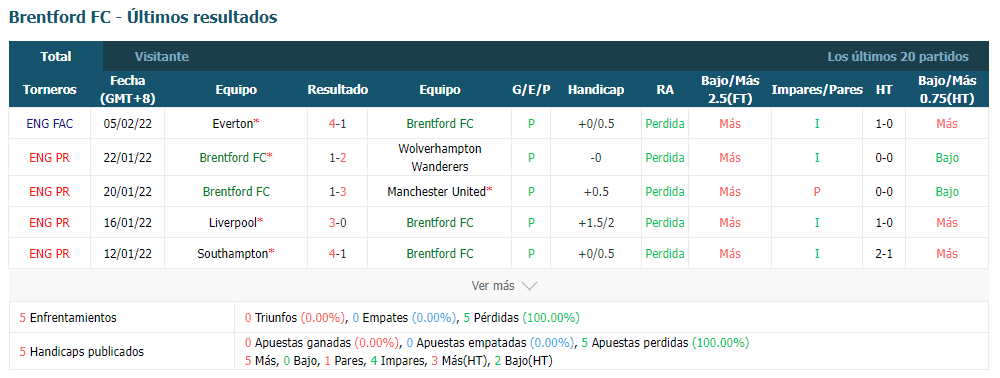The image size is (1000, 378).
Task: Click Brentford FC home team on 20/01/22
Action: [236, 191]
